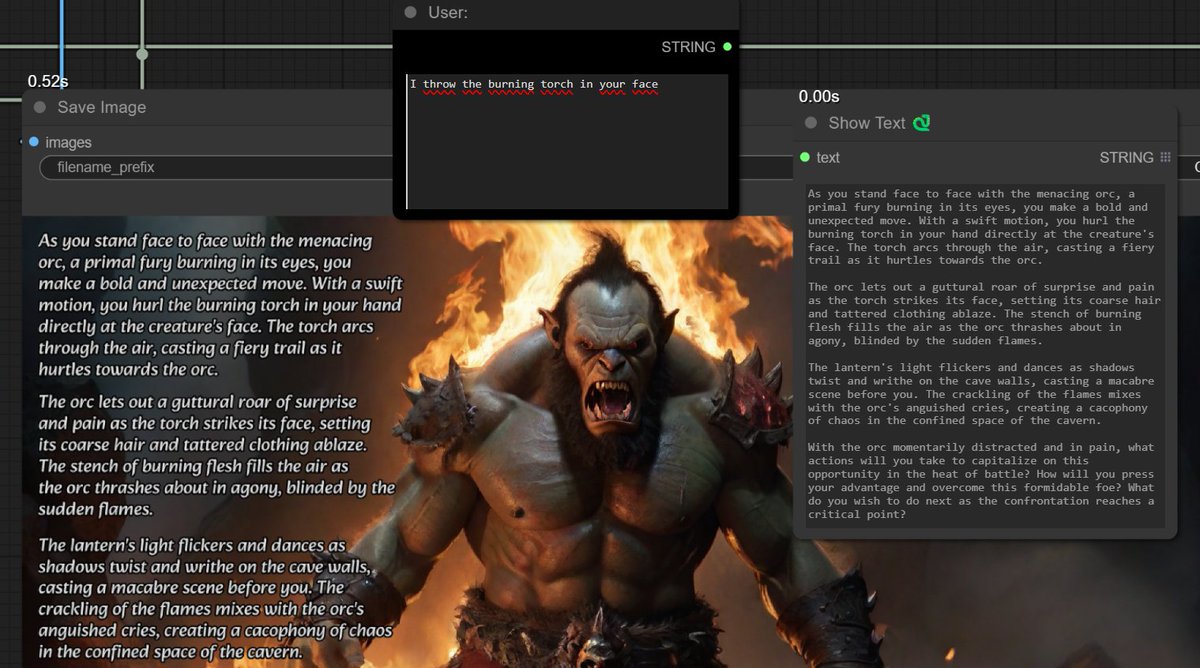This screenshot has height=668, width=1200.
Task: Collapse the Save Image node via its dot
Action: [x=40, y=107]
